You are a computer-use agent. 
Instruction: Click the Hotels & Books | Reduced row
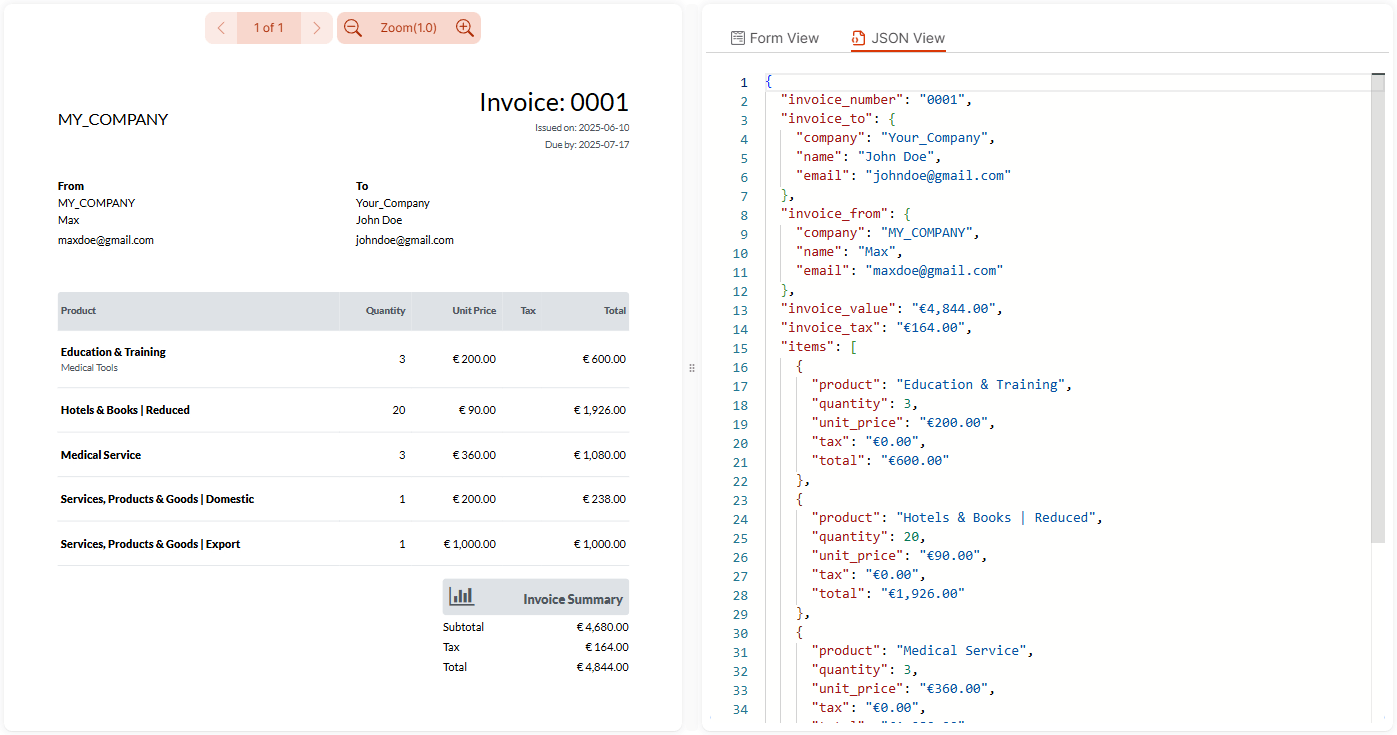343,410
